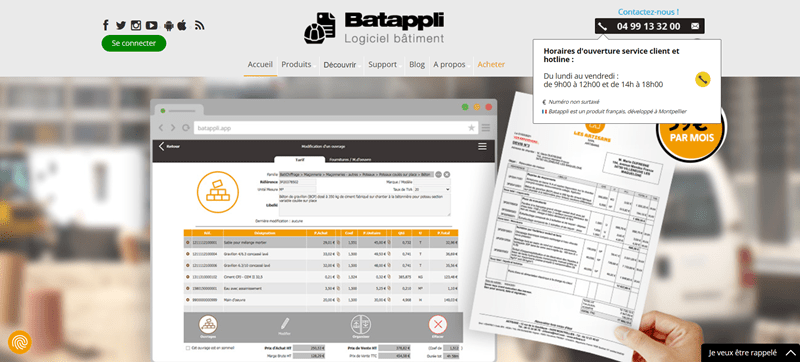Select the 'Sable pour mélange mortier' table row
The width and height of the screenshot is (800, 362).
[x=321, y=243]
